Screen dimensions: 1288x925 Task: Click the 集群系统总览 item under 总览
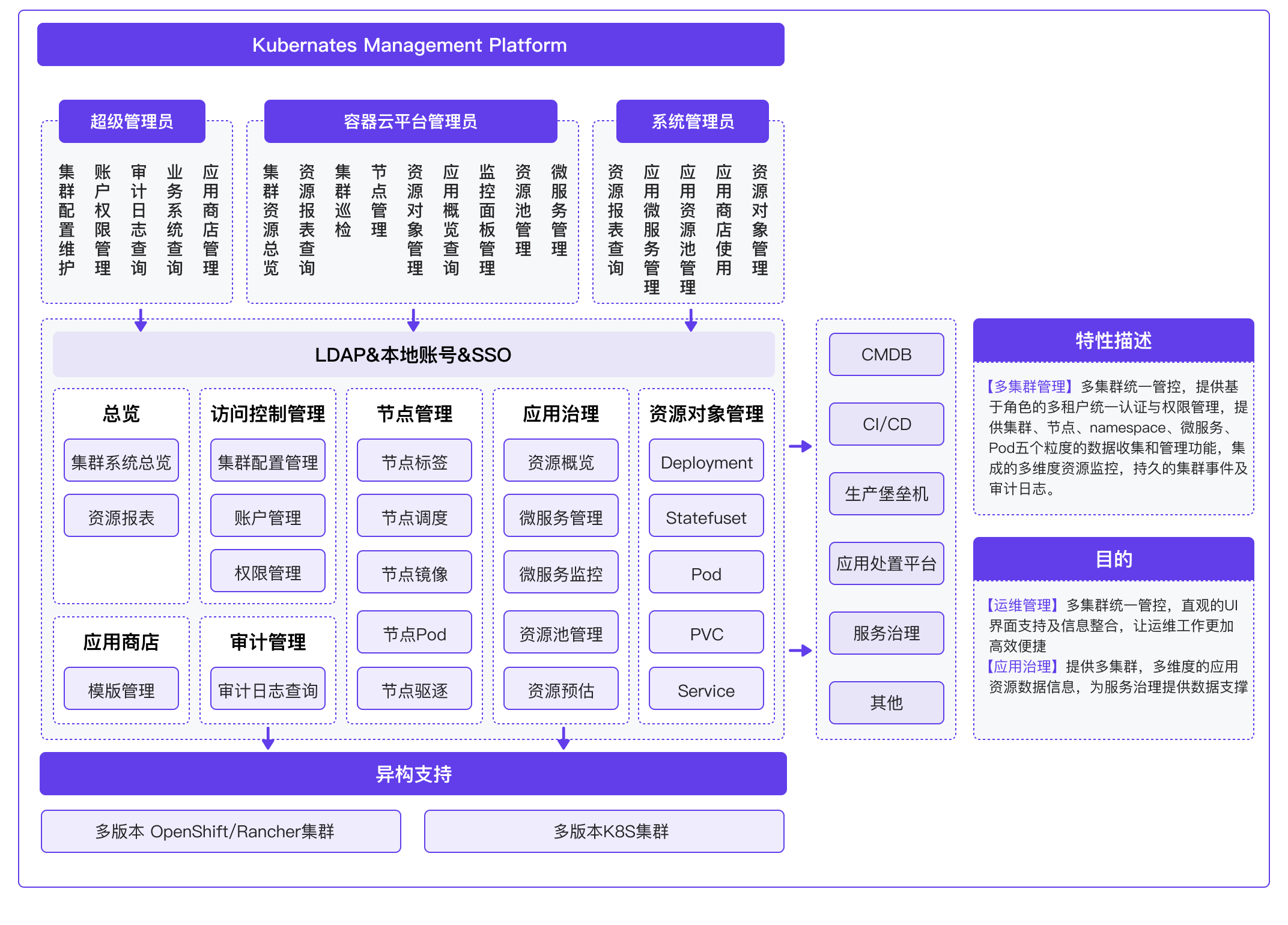click(x=121, y=460)
